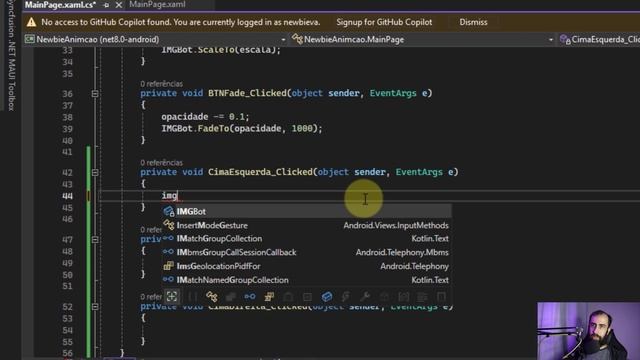640x360 pixels.
Task: Click the 'Android.Telephony.Mbms' namespace label
Action: pyautogui.click(x=402, y=252)
